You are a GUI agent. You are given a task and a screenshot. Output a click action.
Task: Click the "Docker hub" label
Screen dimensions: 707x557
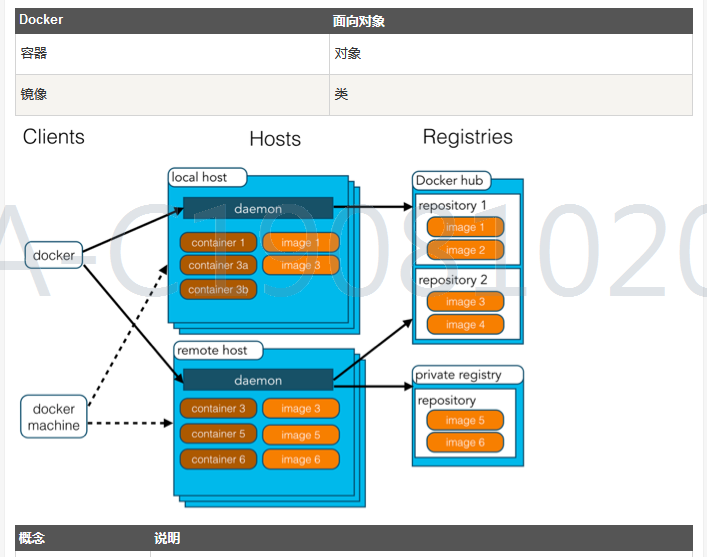pos(451,180)
